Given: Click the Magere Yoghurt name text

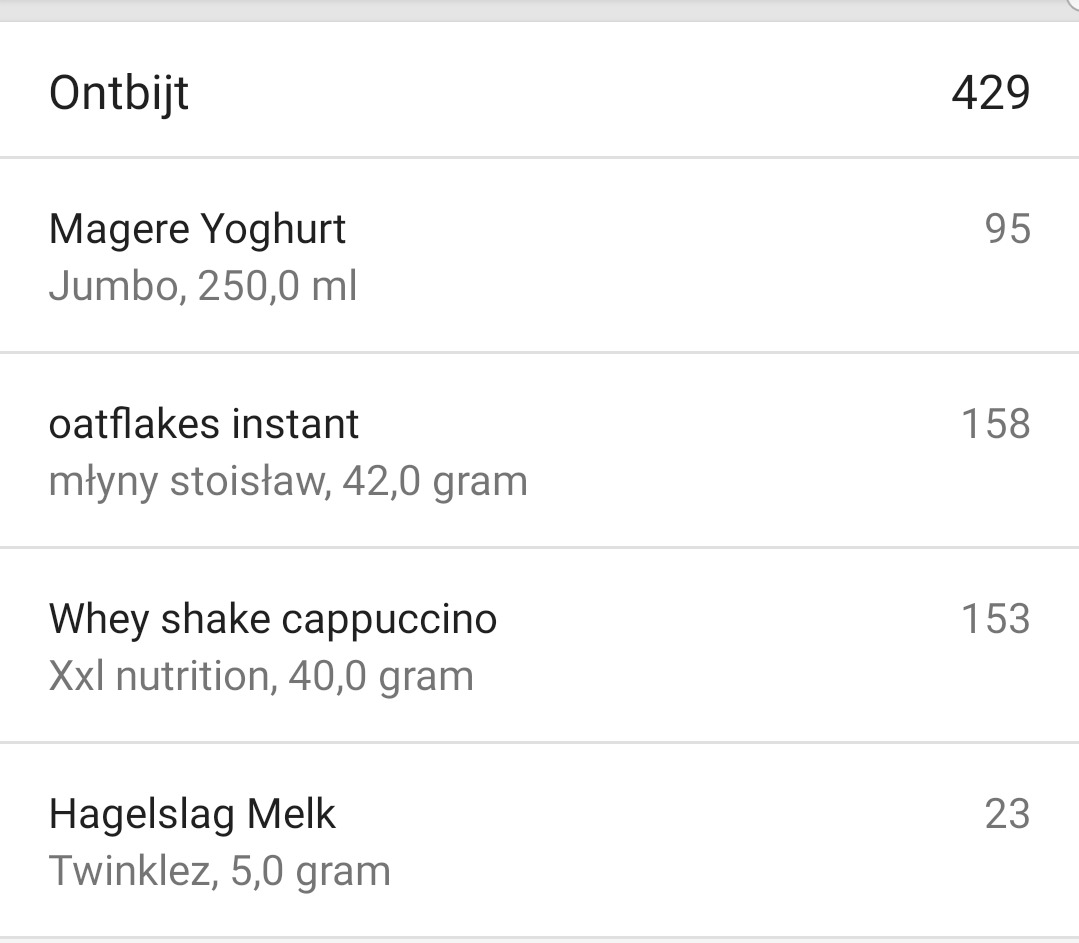Looking at the screenshot, I should (197, 228).
